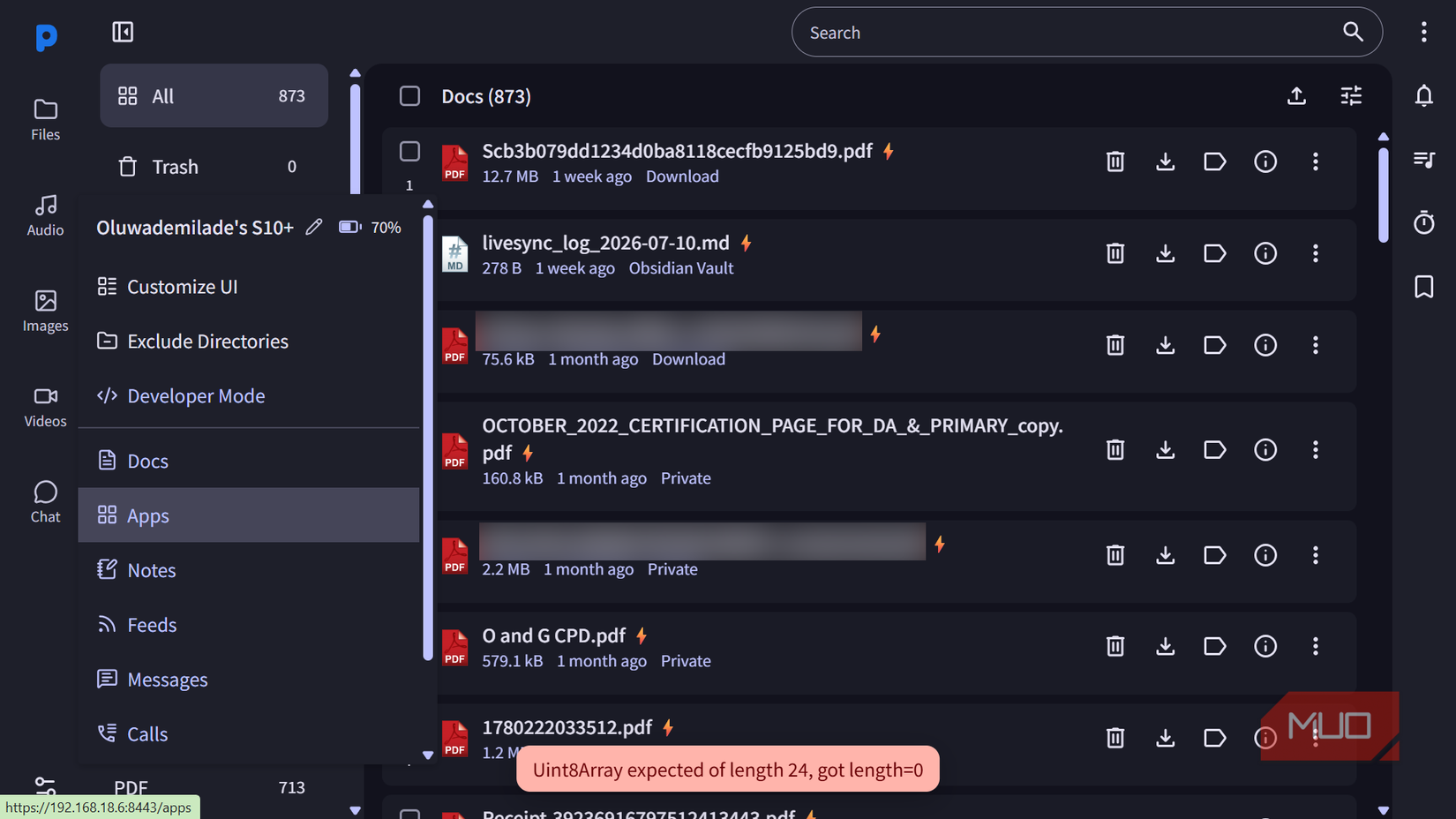Download the OCTOBER_2022_CERTIFICATION pdf
1456x819 pixels.
coord(1165,450)
